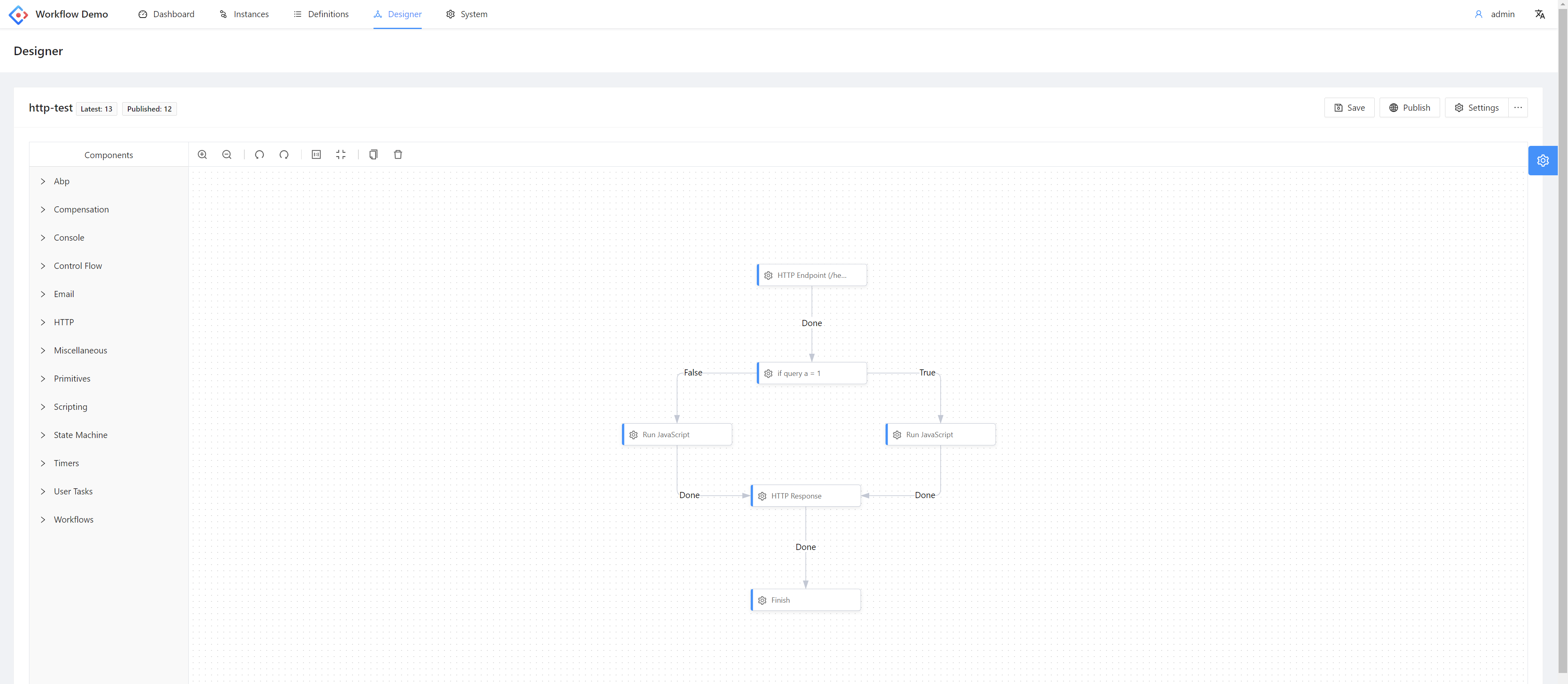
Task: Open the blue floating settings gear panel
Action: (x=1542, y=161)
